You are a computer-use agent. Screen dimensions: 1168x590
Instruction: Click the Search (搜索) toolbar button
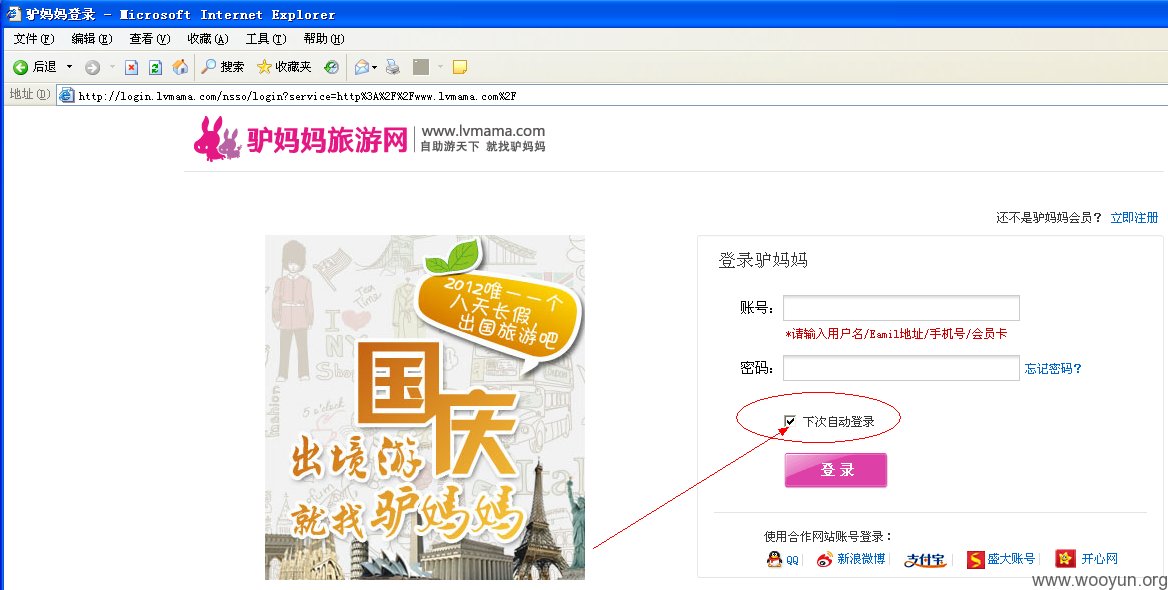[x=223, y=67]
